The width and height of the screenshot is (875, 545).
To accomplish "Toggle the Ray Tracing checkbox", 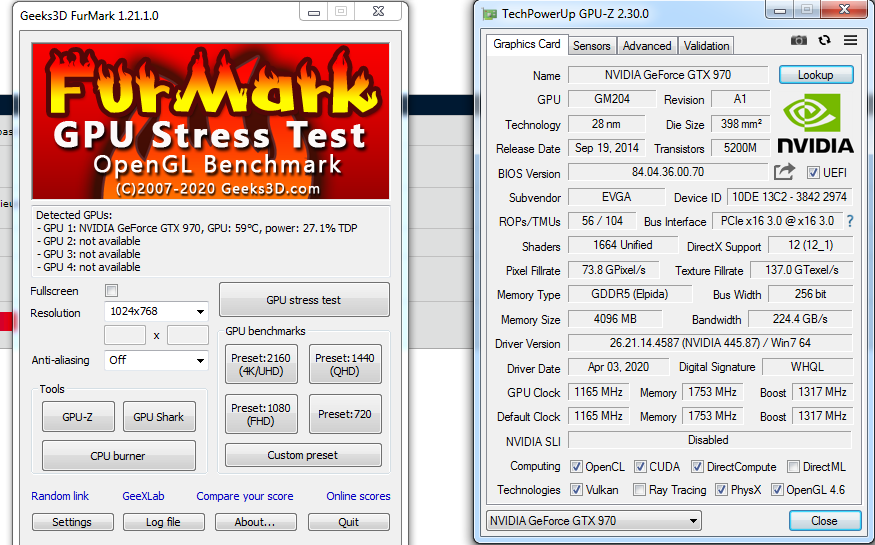I will click(640, 490).
